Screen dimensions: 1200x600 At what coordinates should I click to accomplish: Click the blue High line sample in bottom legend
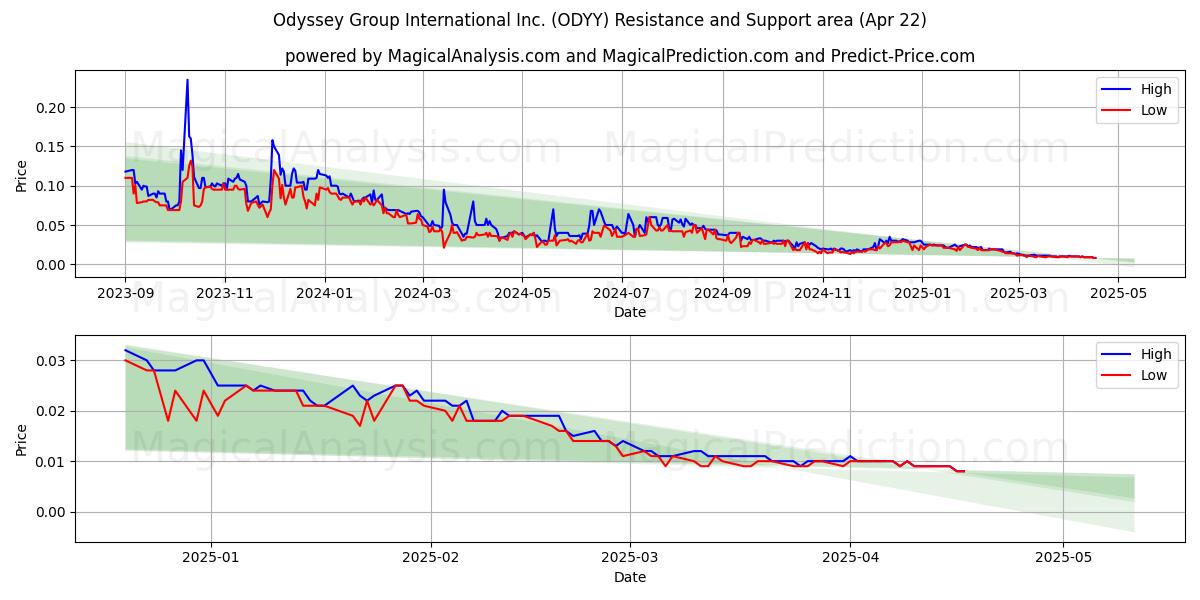pos(1117,355)
